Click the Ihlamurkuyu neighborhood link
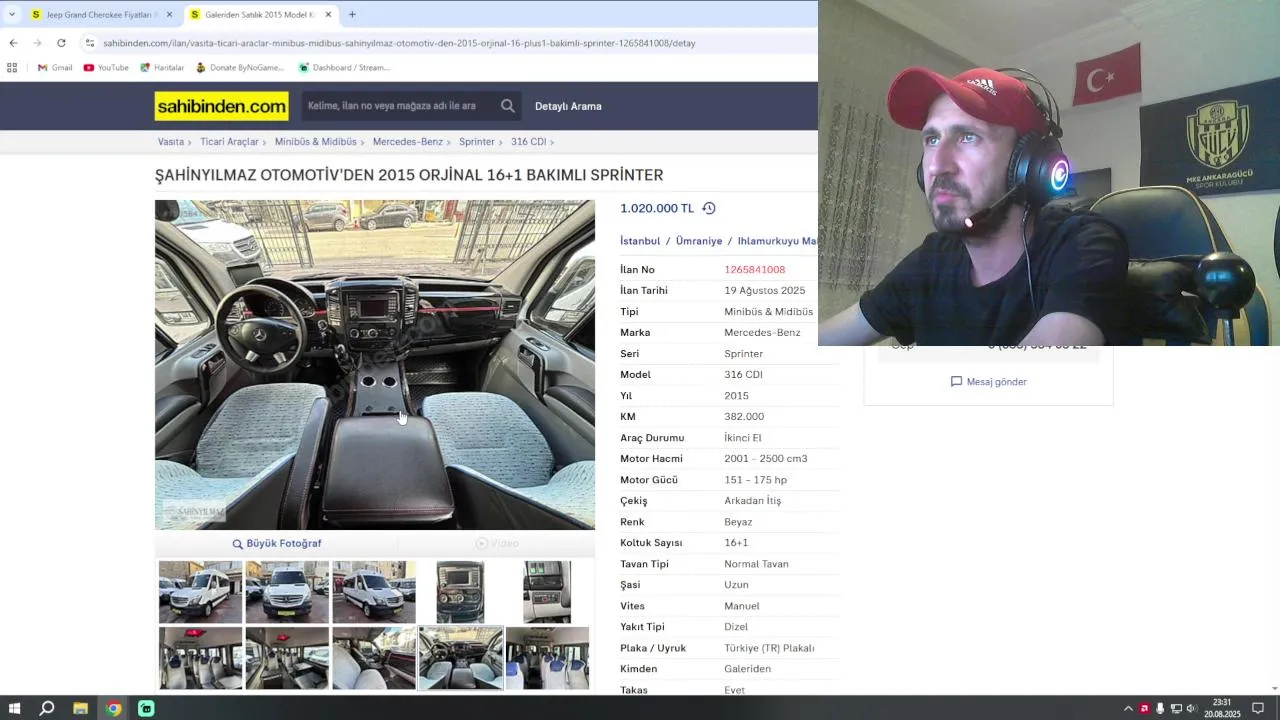 point(777,241)
